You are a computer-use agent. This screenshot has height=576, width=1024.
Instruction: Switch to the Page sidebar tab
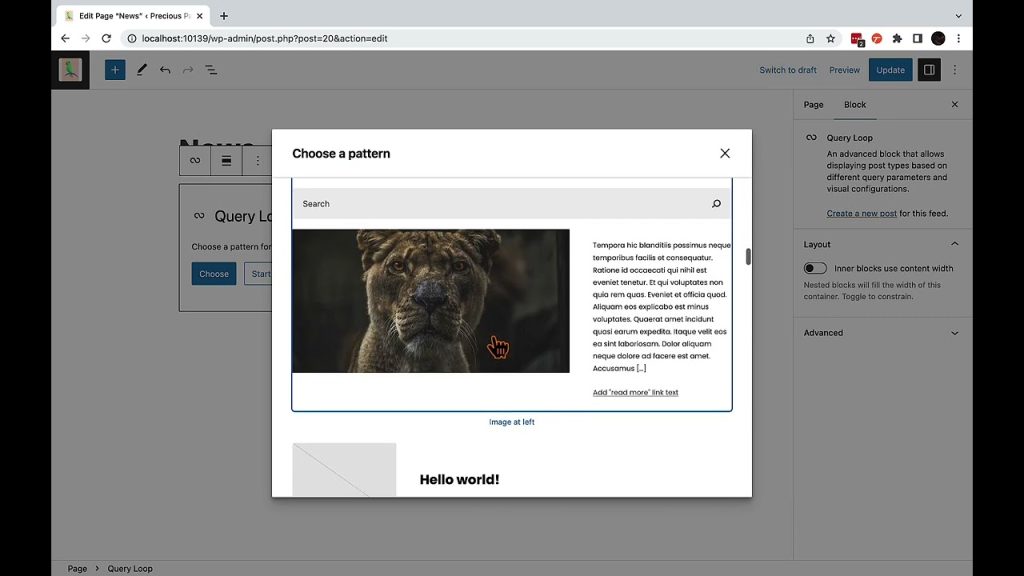(813, 105)
